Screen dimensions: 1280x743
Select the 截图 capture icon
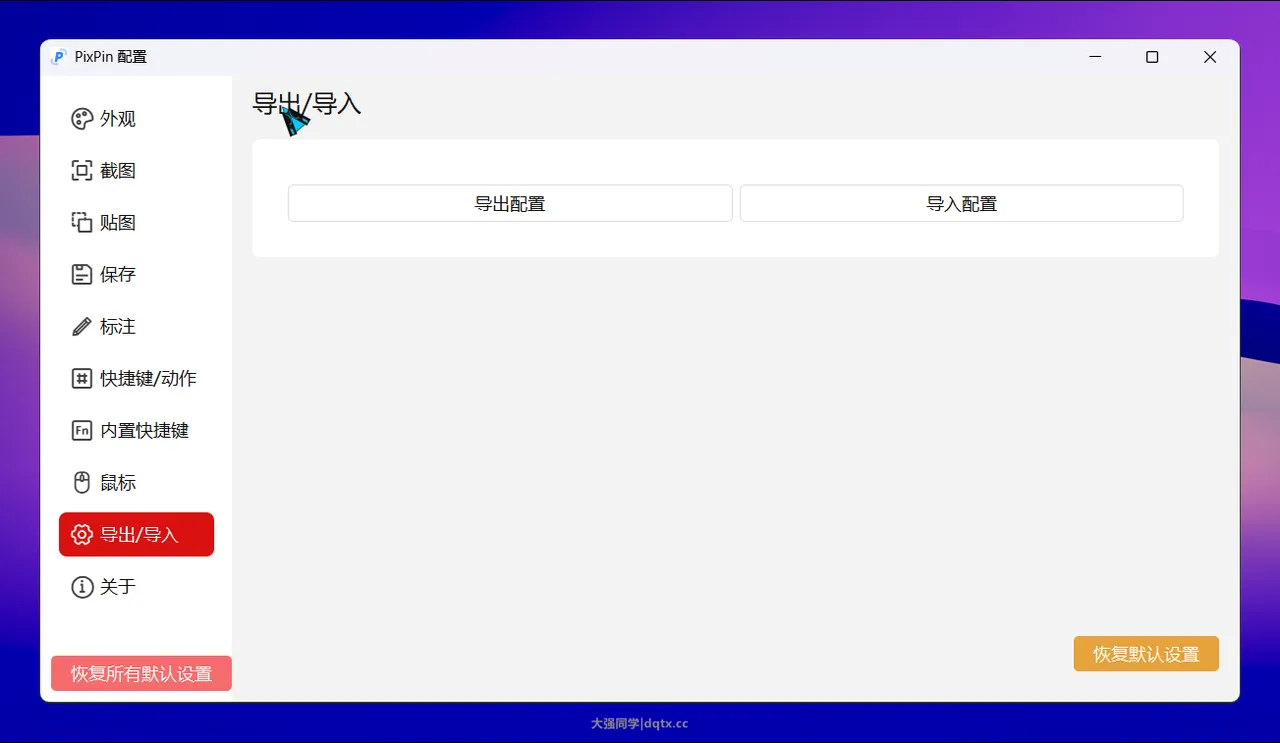tap(82, 171)
